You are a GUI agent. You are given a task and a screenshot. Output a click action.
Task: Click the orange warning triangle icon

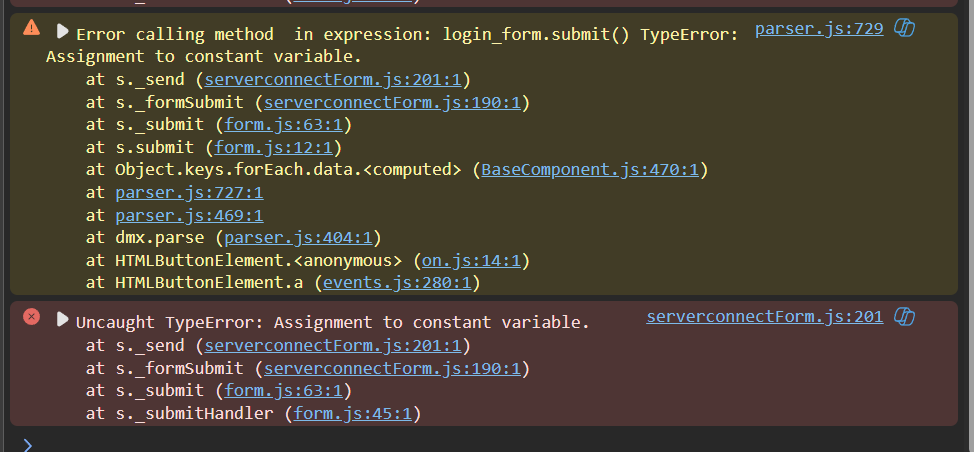pyautogui.click(x=32, y=28)
